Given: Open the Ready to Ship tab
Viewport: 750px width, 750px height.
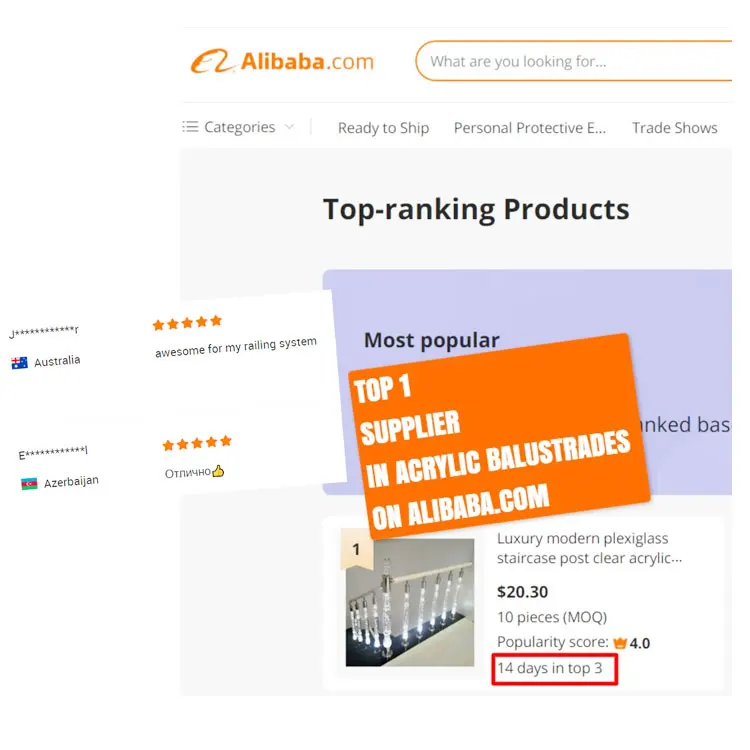Looking at the screenshot, I should pyautogui.click(x=383, y=128).
